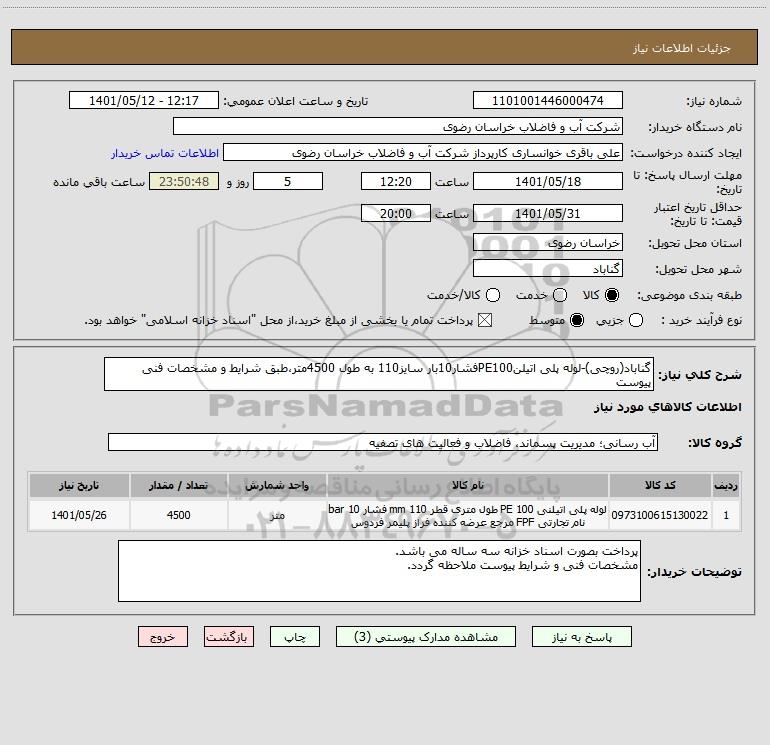Click the توضیحات خریدار text area
The width and height of the screenshot is (770, 745).
click(379, 571)
